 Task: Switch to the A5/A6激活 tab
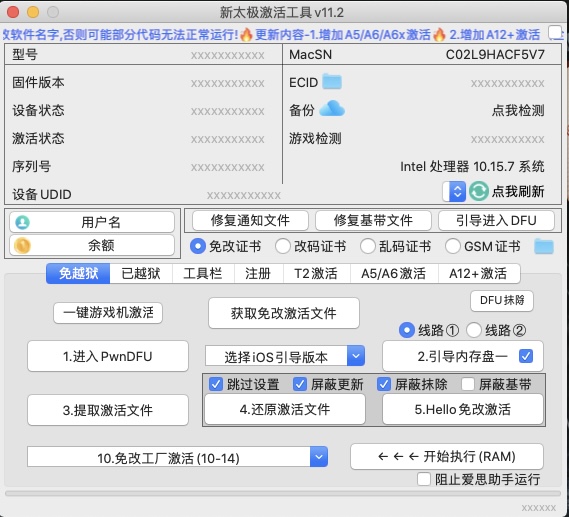tap(393, 274)
